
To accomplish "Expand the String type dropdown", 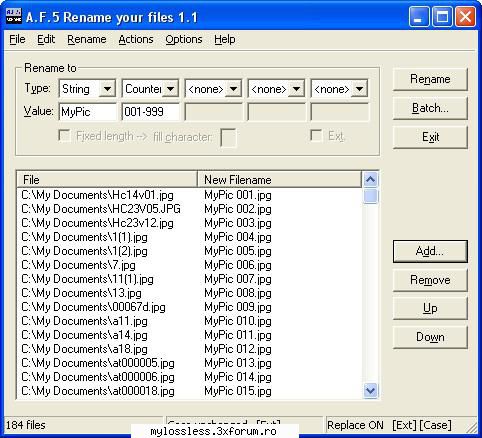I will point(107,89).
